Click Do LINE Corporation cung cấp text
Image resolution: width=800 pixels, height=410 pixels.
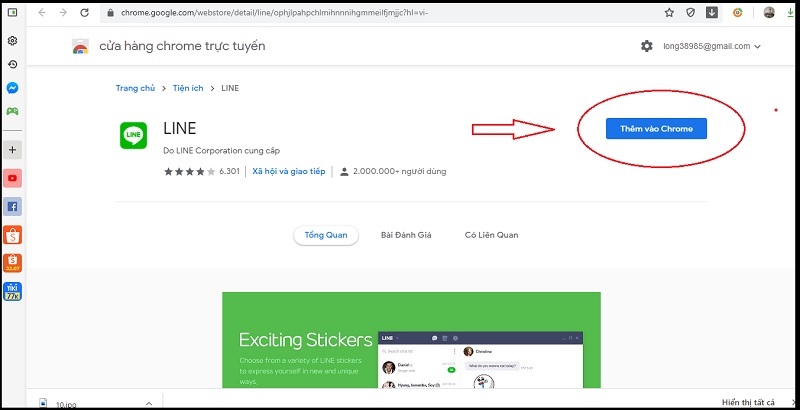(x=221, y=151)
